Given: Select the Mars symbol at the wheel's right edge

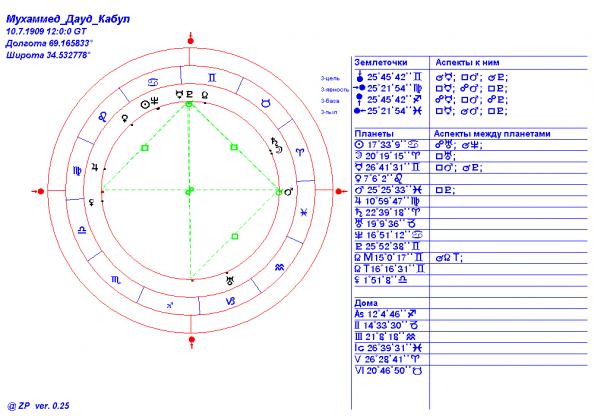Looking at the screenshot, I should pos(289,192).
